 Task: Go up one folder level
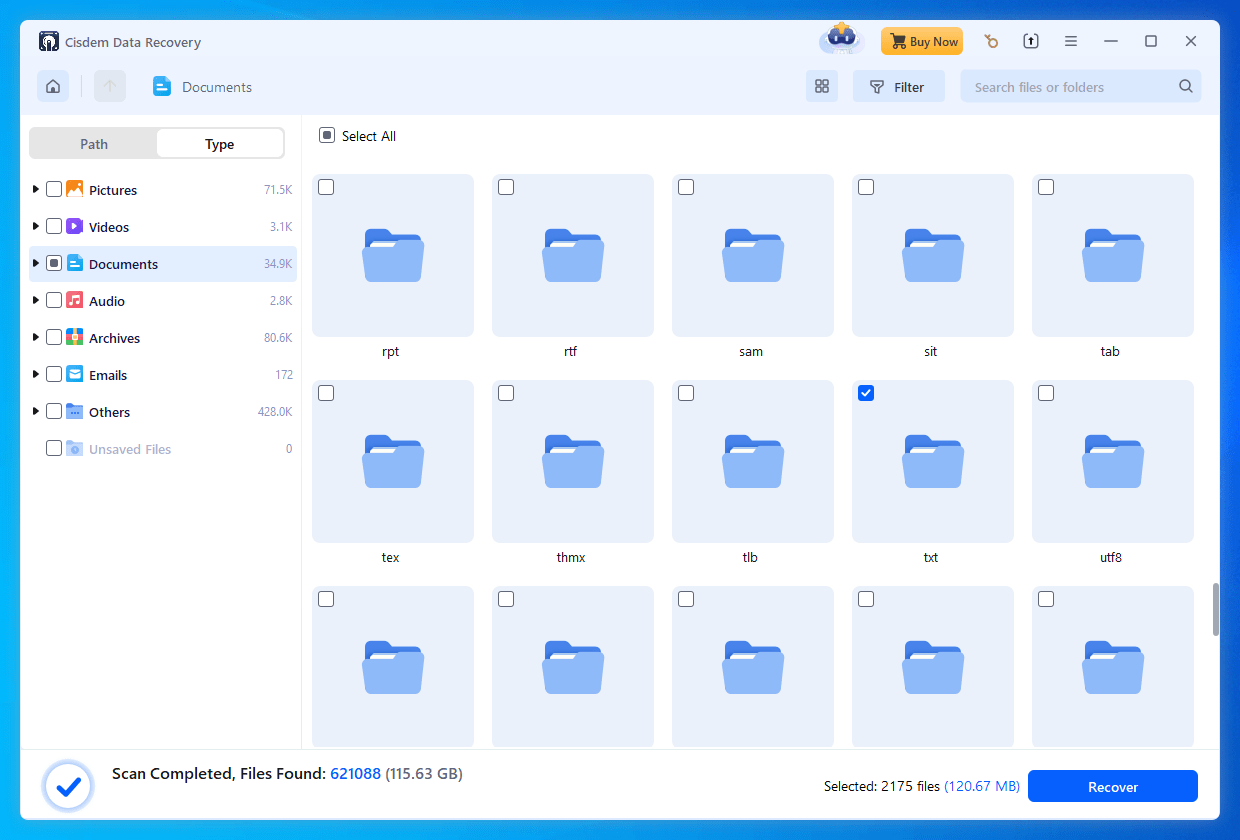pos(110,87)
